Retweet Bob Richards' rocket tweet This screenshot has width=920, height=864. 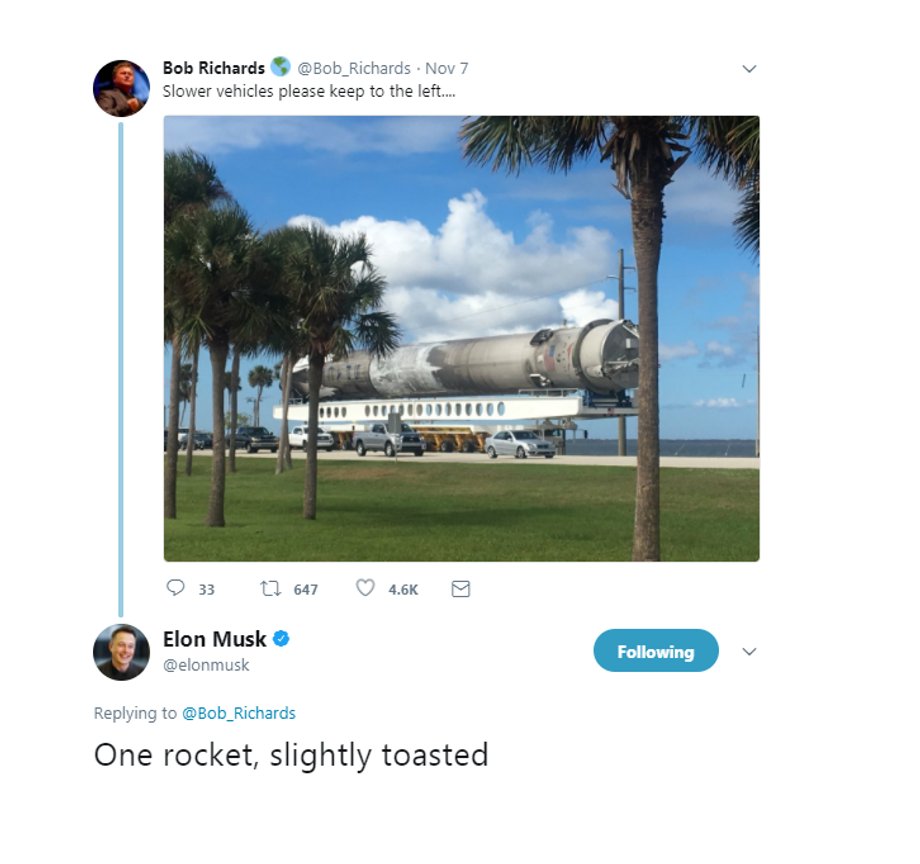270,588
